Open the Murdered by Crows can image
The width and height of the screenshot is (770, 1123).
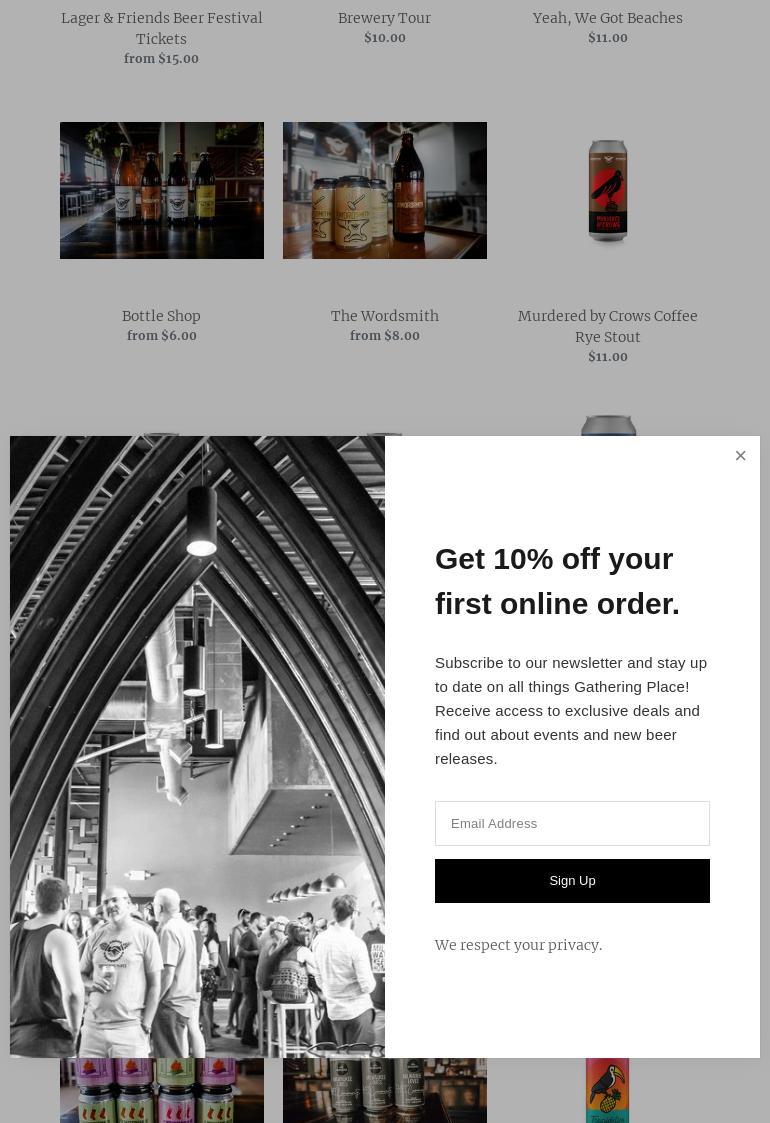607,191
